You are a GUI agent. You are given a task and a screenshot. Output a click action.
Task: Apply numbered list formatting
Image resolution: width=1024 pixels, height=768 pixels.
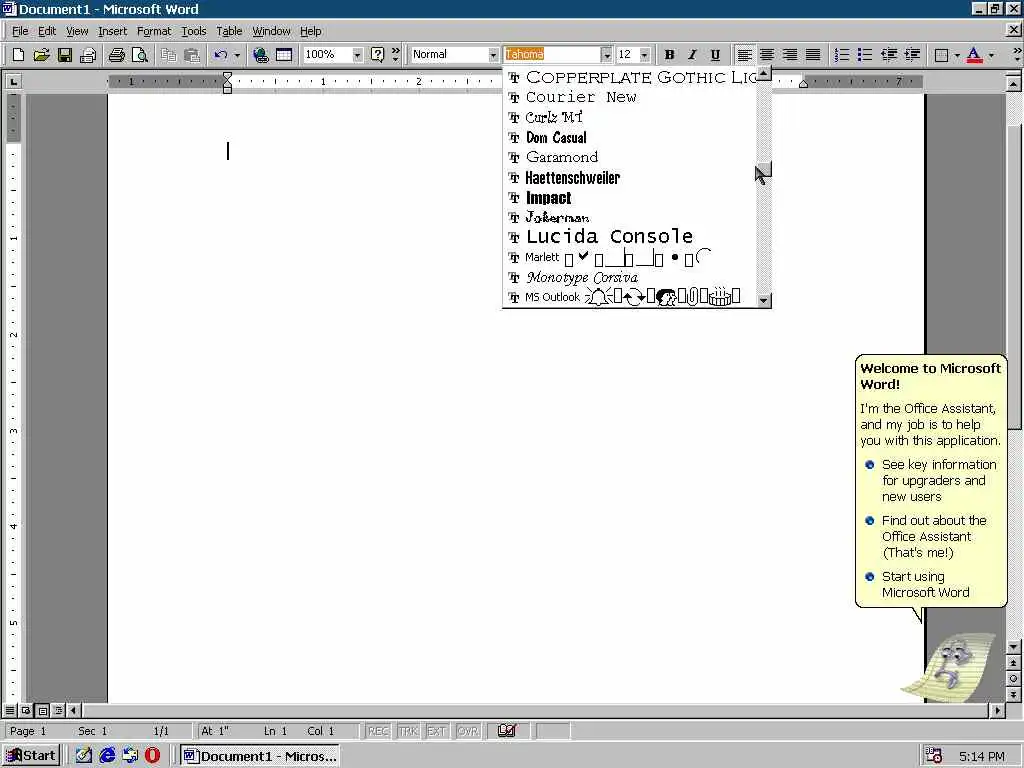point(842,55)
